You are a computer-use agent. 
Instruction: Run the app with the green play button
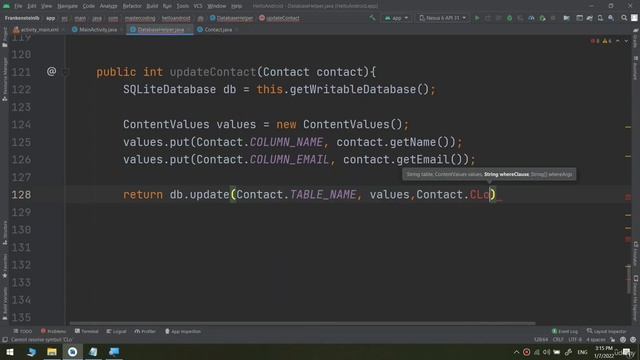pos(477,18)
